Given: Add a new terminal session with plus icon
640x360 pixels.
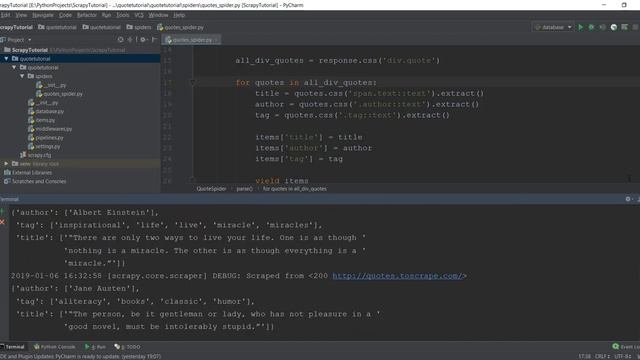Looking at the screenshot, I should (x=3, y=211).
